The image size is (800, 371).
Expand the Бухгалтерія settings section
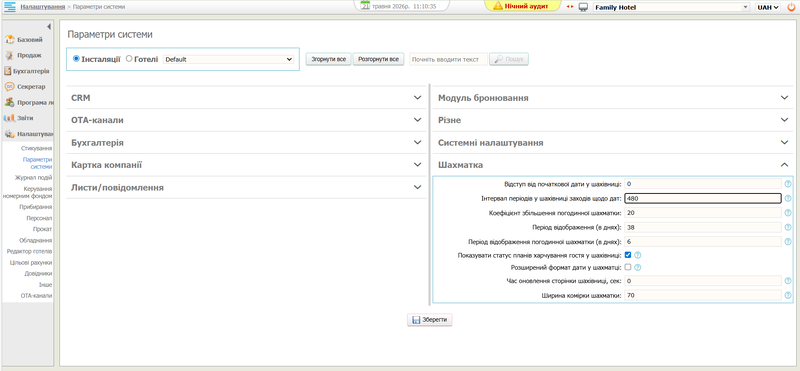coord(246,142)
